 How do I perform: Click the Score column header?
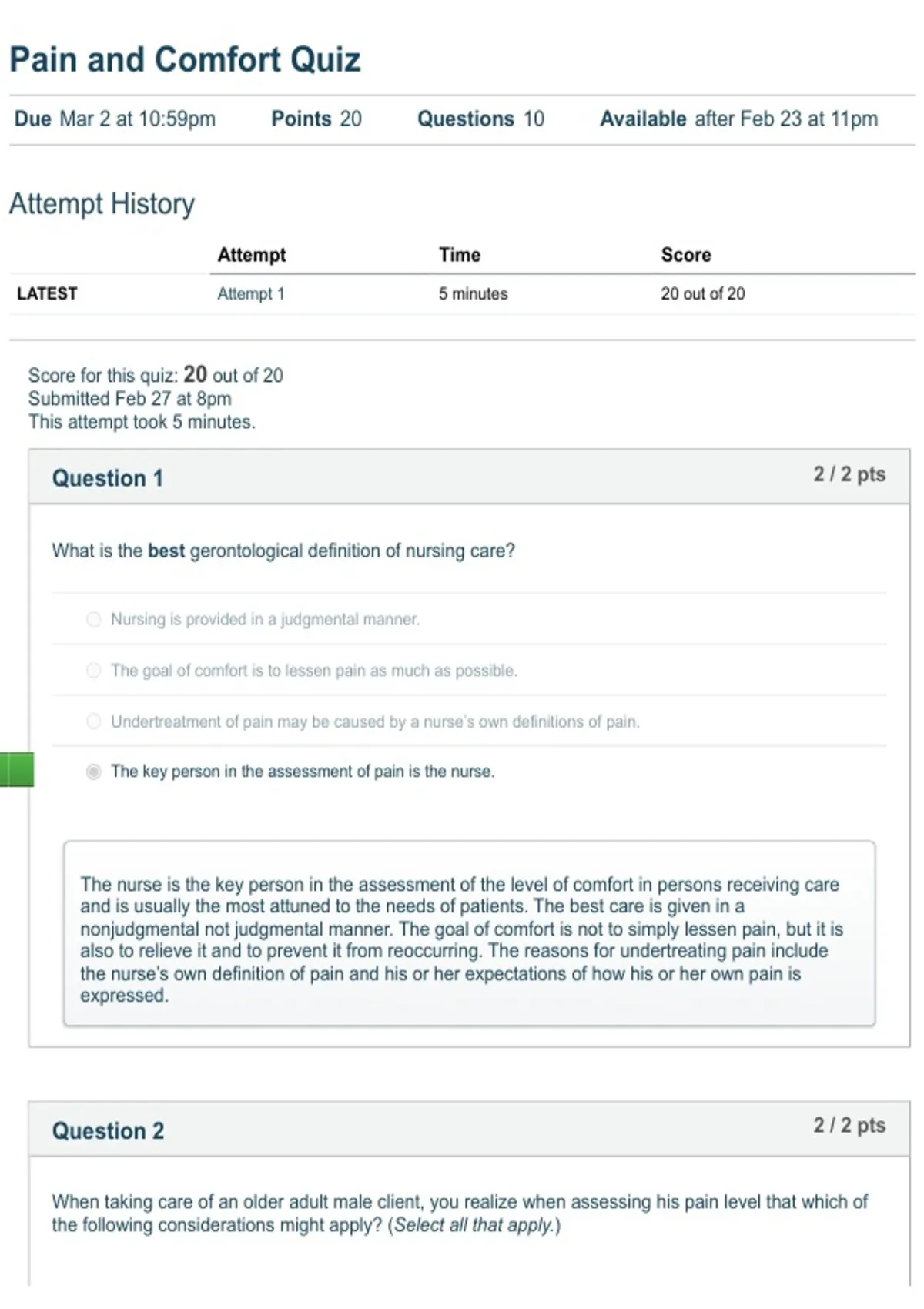coord(686,255)
